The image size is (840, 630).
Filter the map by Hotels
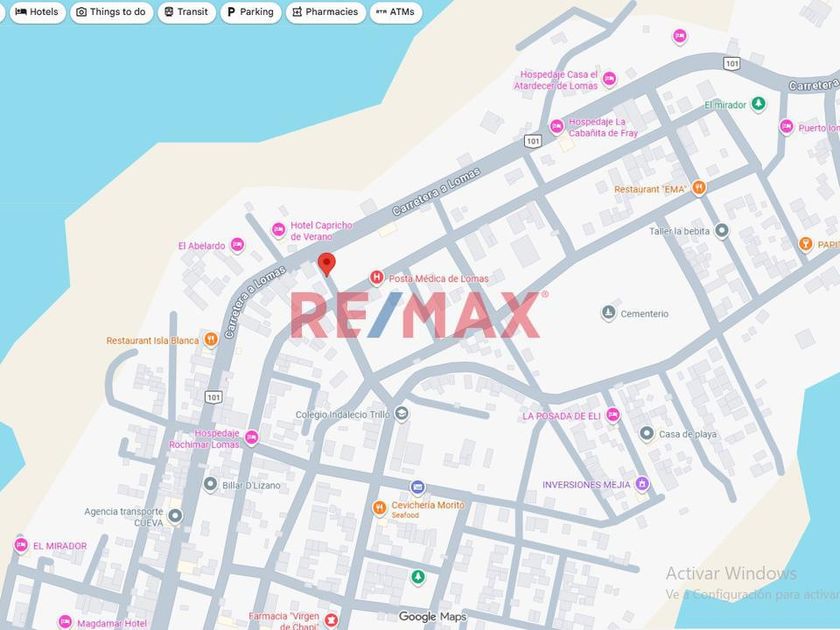click(x=37, y=12)
